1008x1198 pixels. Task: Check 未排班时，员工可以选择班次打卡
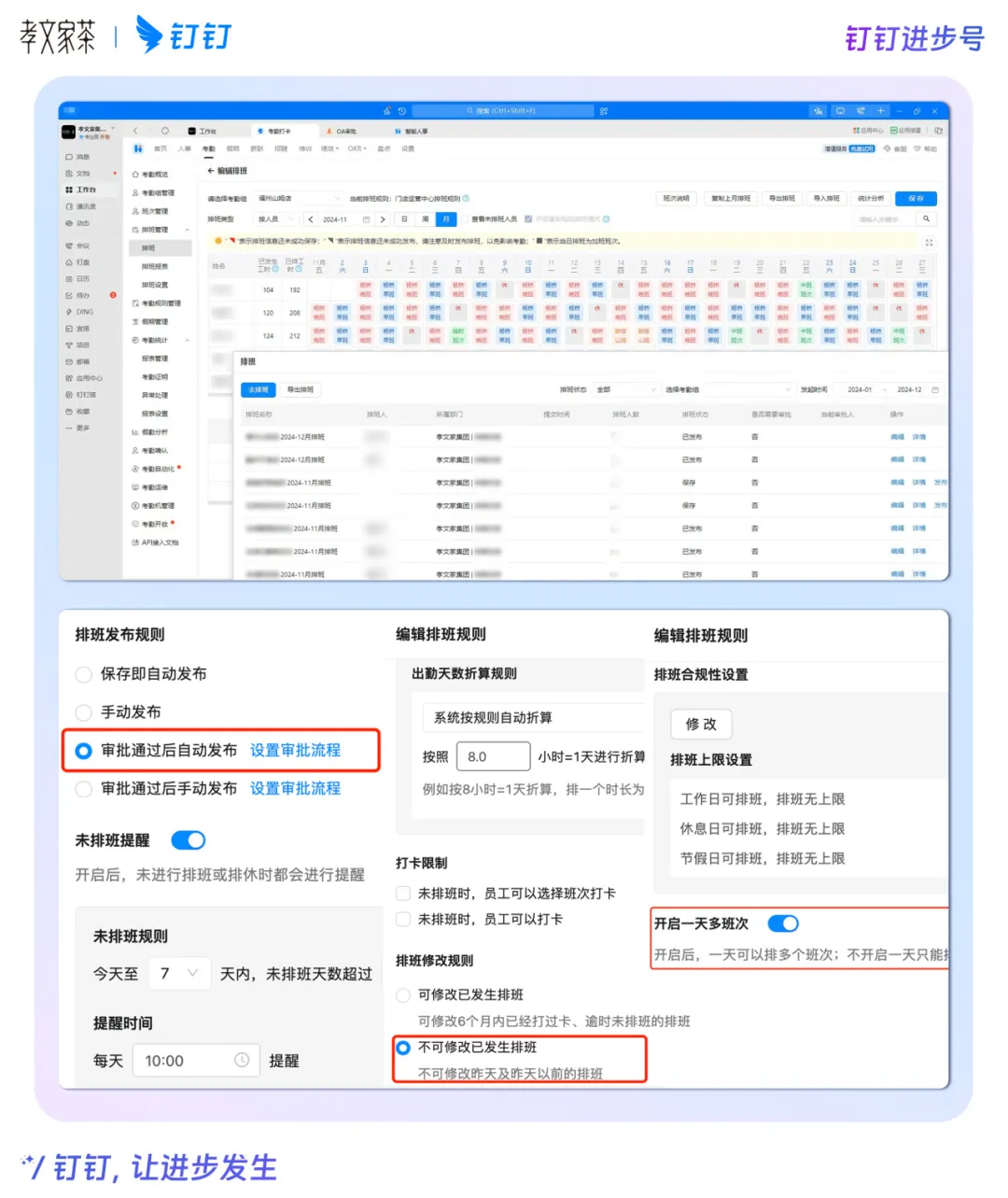point(403,894)
